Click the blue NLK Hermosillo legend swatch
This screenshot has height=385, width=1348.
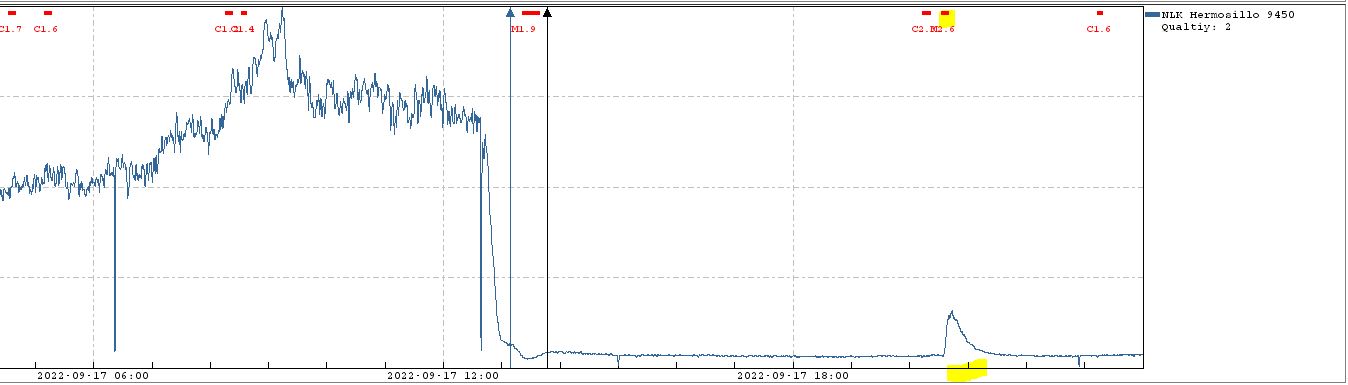1152,15
